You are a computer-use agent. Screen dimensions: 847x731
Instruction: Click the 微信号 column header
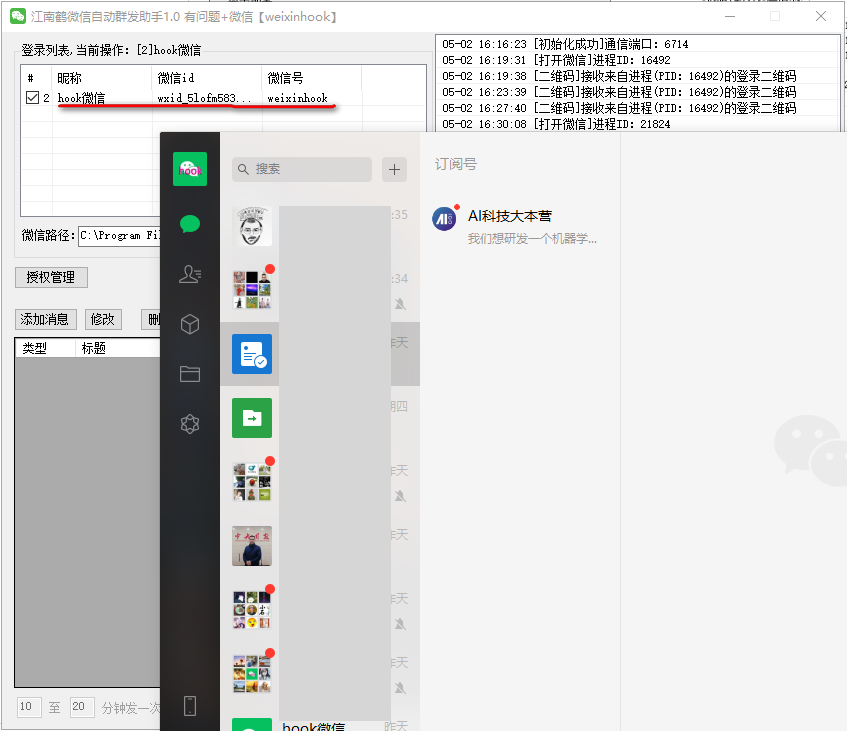tap(312, 78)
